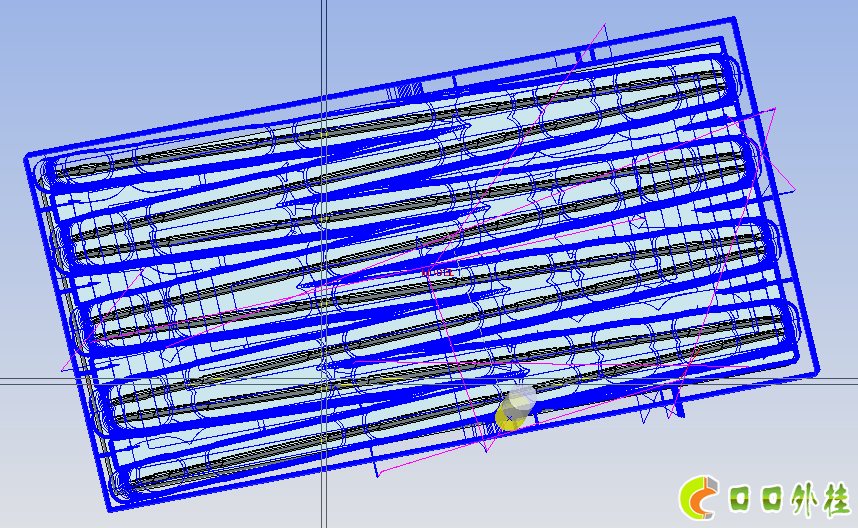Select the horizontal axis line at far right
This screenshot has height=528, width=858.
pos(840,380)
